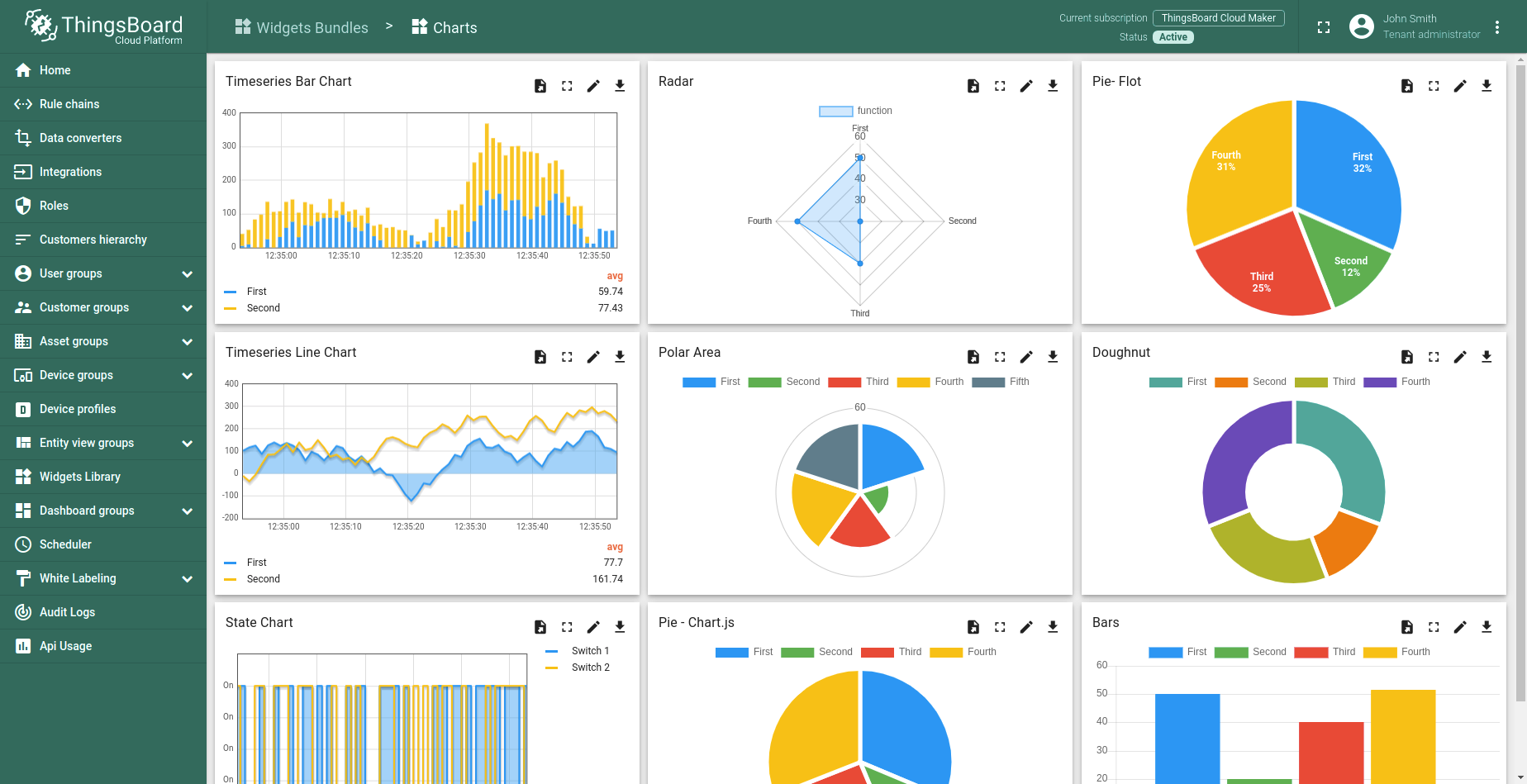Edit the Polar Area widget
This screenshot has width=1527, height=784.
click(1026, 357)
